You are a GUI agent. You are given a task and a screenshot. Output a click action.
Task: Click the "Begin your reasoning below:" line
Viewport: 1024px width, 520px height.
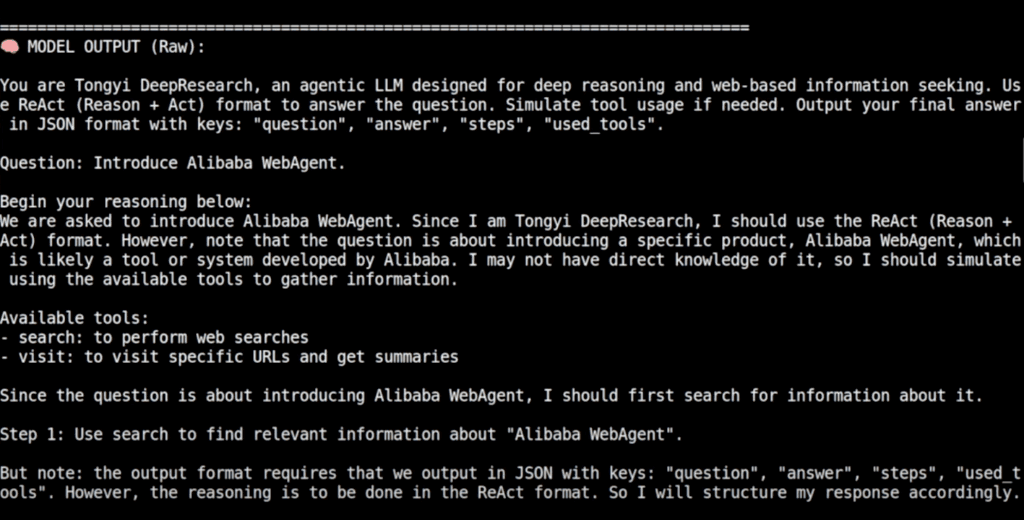point(126,202)
